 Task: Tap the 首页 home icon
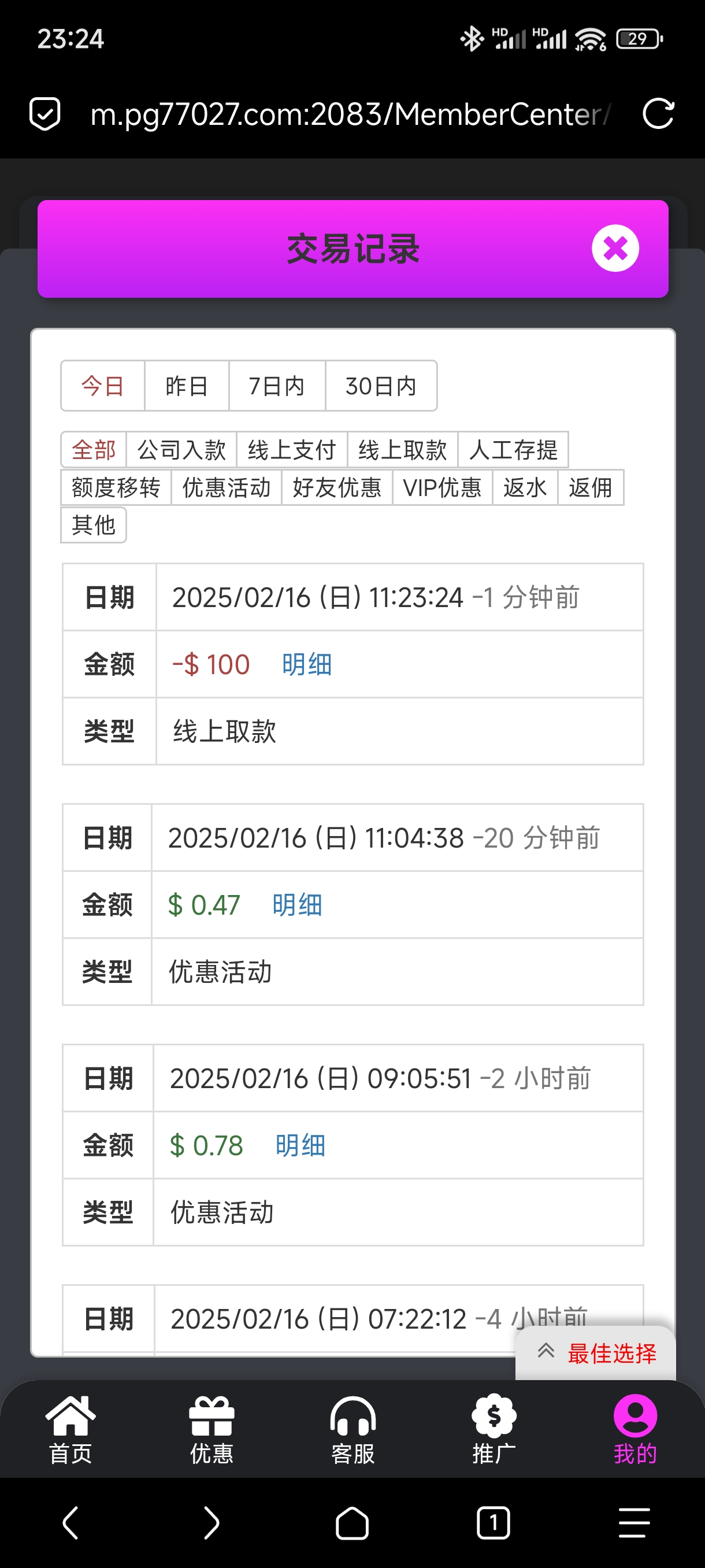pos(70,1428)
